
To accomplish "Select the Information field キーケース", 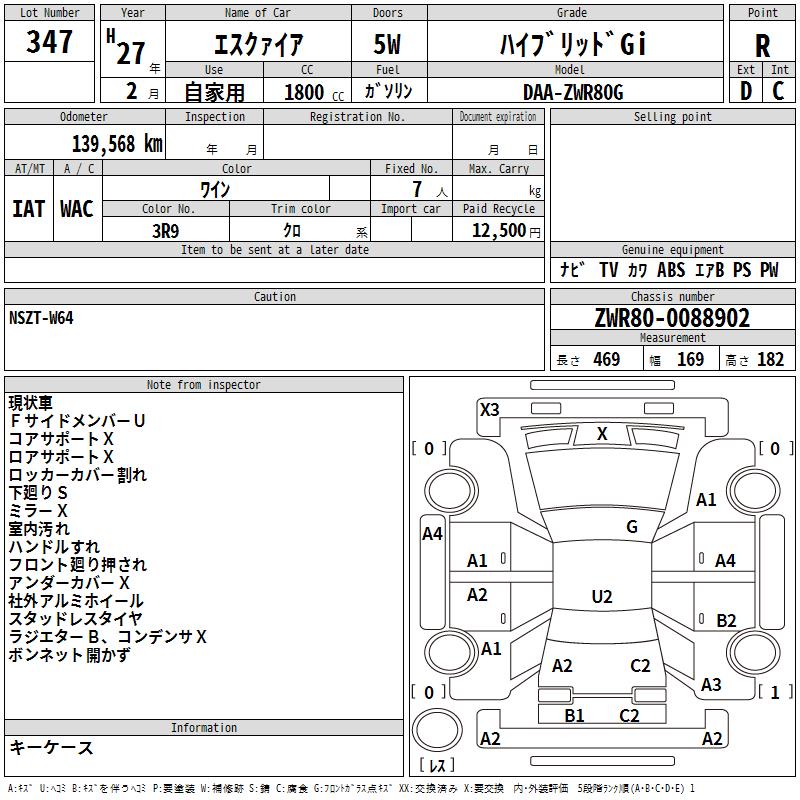I will [x=51, y=747].
